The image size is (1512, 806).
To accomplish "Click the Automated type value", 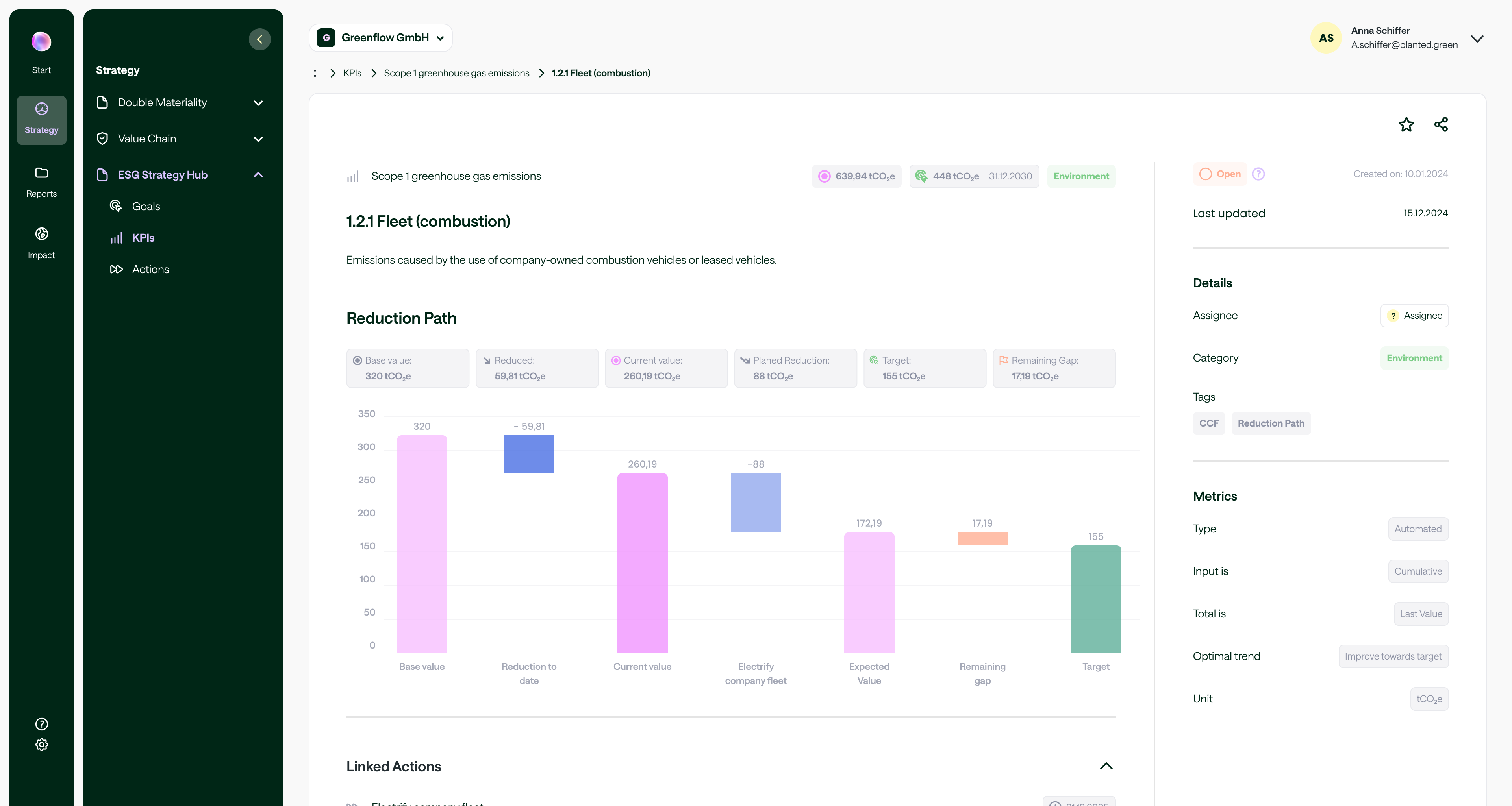I will point(1418,529).
